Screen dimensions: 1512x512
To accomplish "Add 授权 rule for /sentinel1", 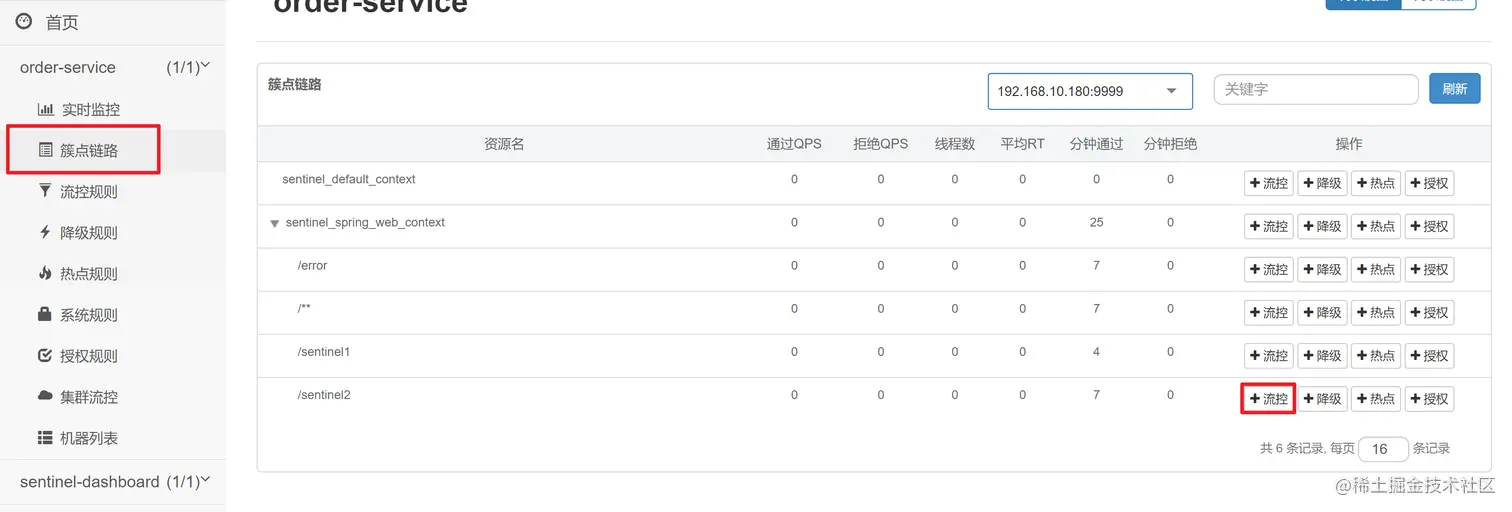I will click(x=1429, y=356).
